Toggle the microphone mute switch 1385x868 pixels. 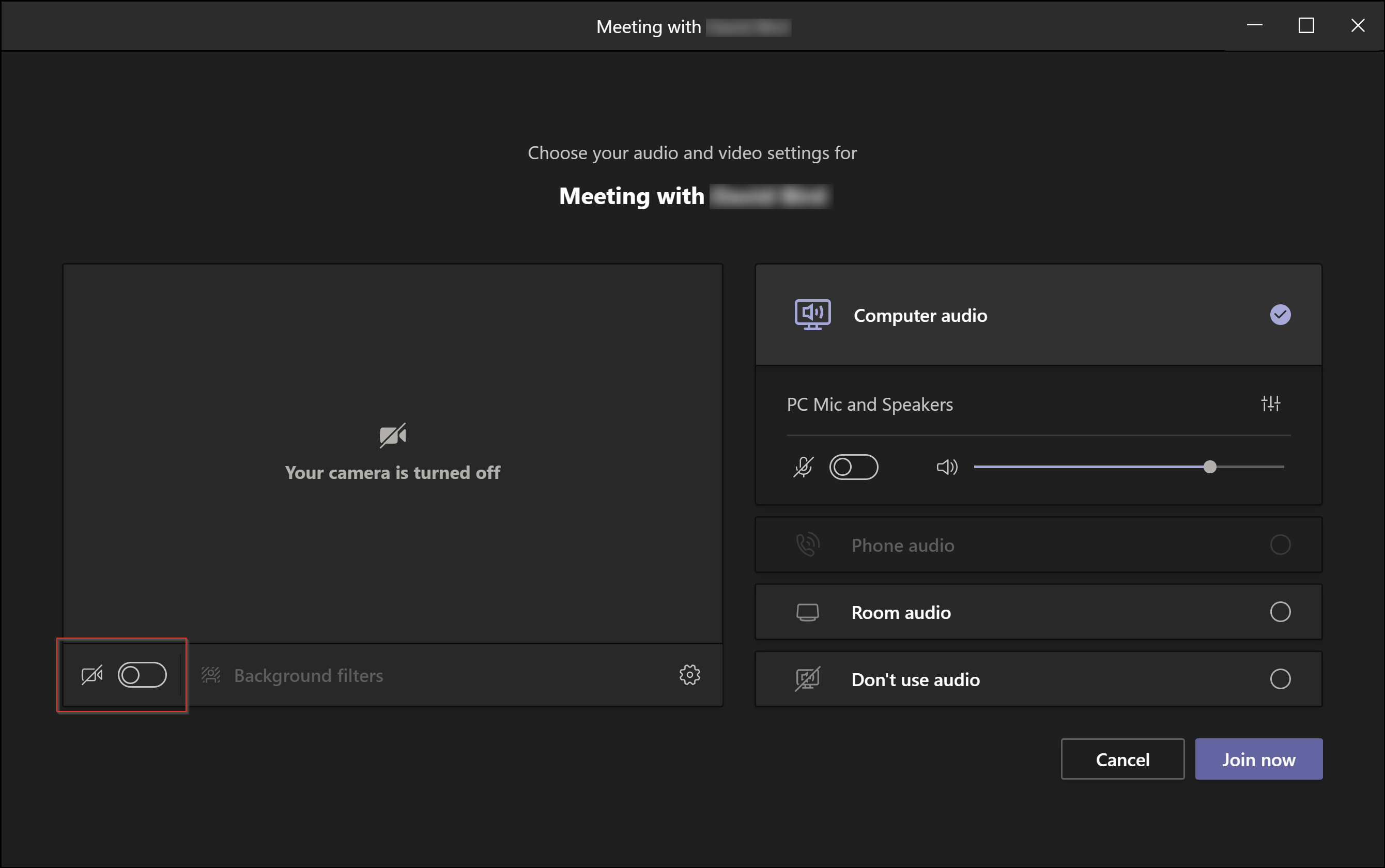[x=852, y=466]
